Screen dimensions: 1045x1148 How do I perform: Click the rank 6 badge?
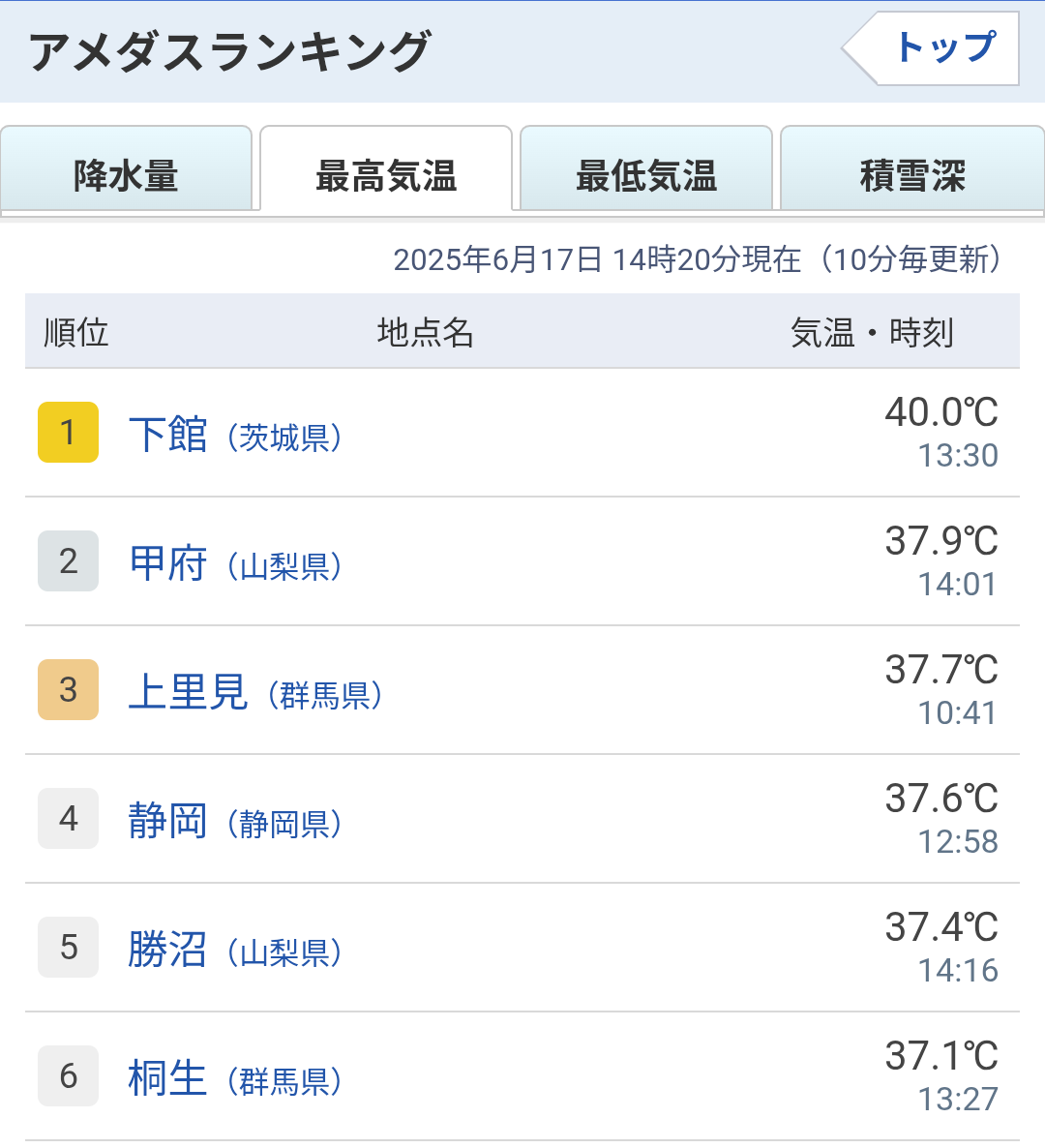tap(68, 1076)
